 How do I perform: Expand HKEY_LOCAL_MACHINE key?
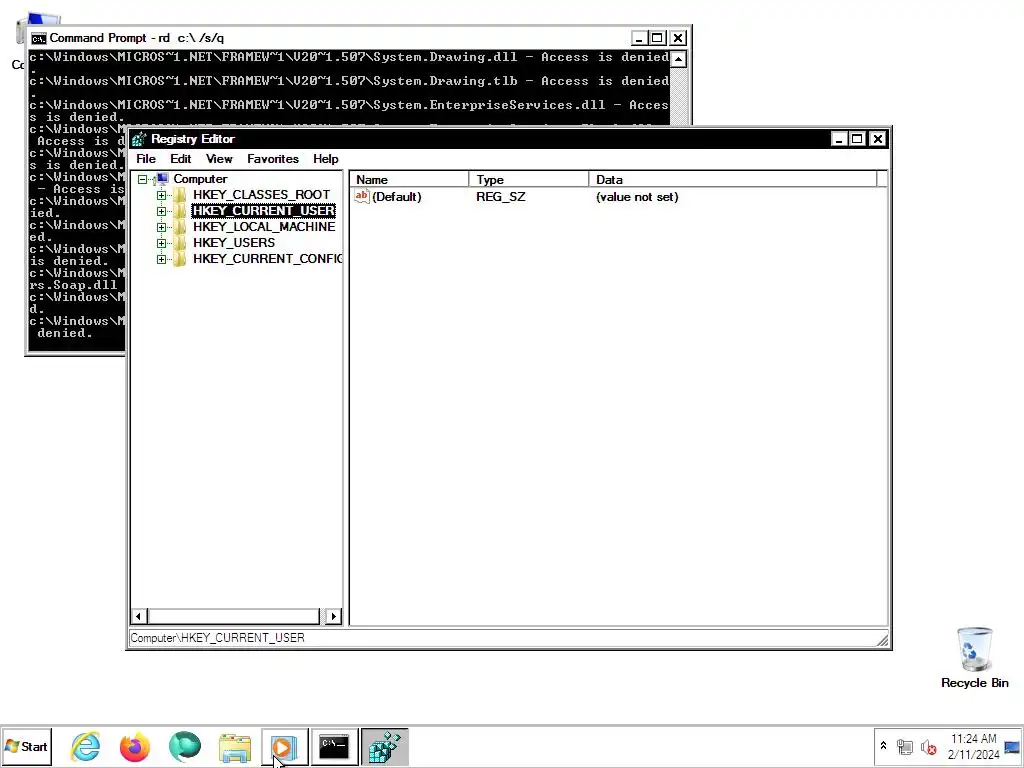pyautogui.click(x=161, y=227)
